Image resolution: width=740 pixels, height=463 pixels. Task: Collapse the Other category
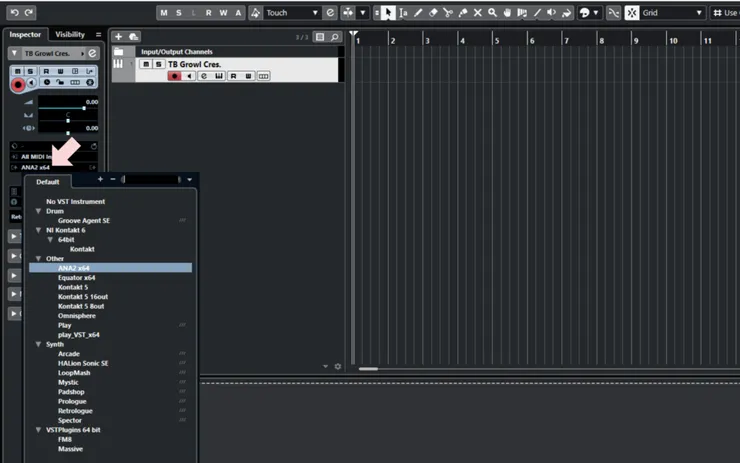(x=39, y=258)
